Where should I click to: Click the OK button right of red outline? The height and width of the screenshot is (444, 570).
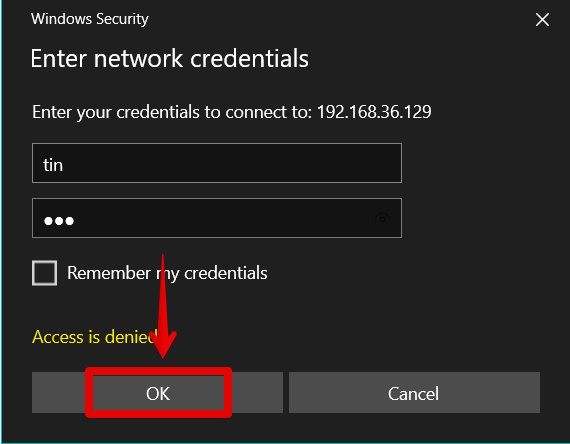257,393
